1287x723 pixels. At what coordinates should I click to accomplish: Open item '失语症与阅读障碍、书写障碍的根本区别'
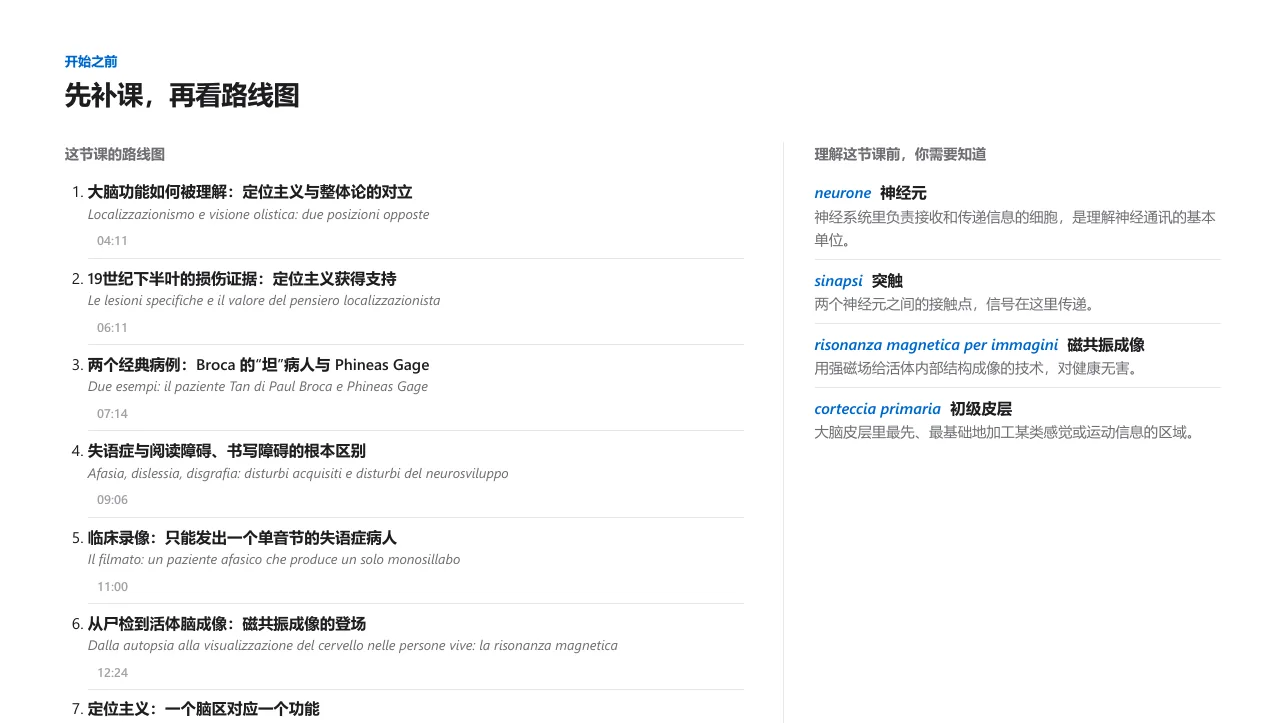pos(227,451)
